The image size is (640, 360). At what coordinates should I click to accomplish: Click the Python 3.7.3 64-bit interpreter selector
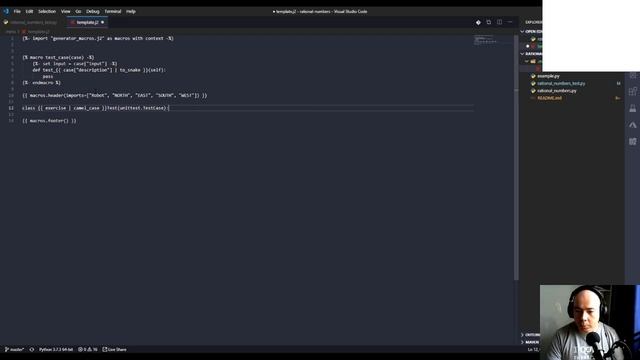(56, 350)
